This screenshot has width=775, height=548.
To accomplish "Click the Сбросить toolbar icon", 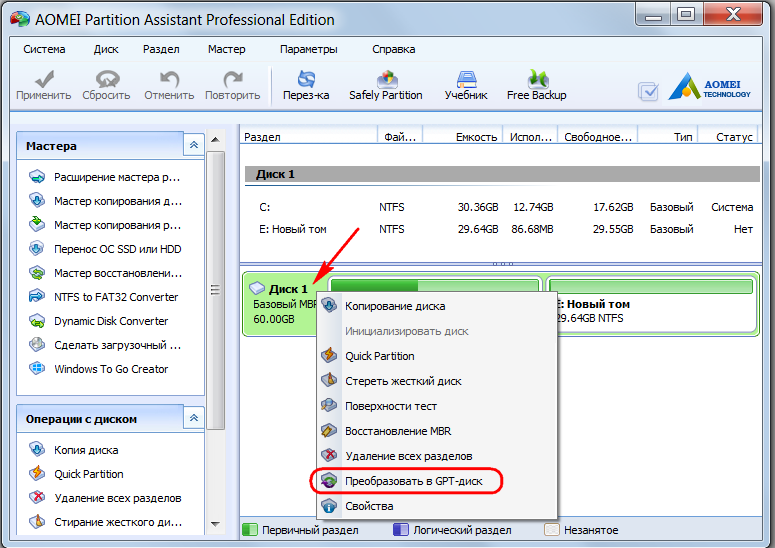I will click(107, 79).
